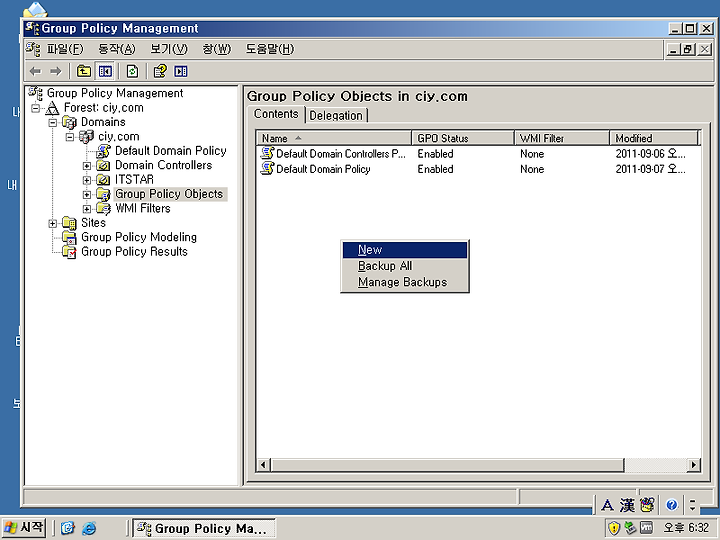Switch to the Contents tab
Screen dimensions: 720x540
[276, 114]
